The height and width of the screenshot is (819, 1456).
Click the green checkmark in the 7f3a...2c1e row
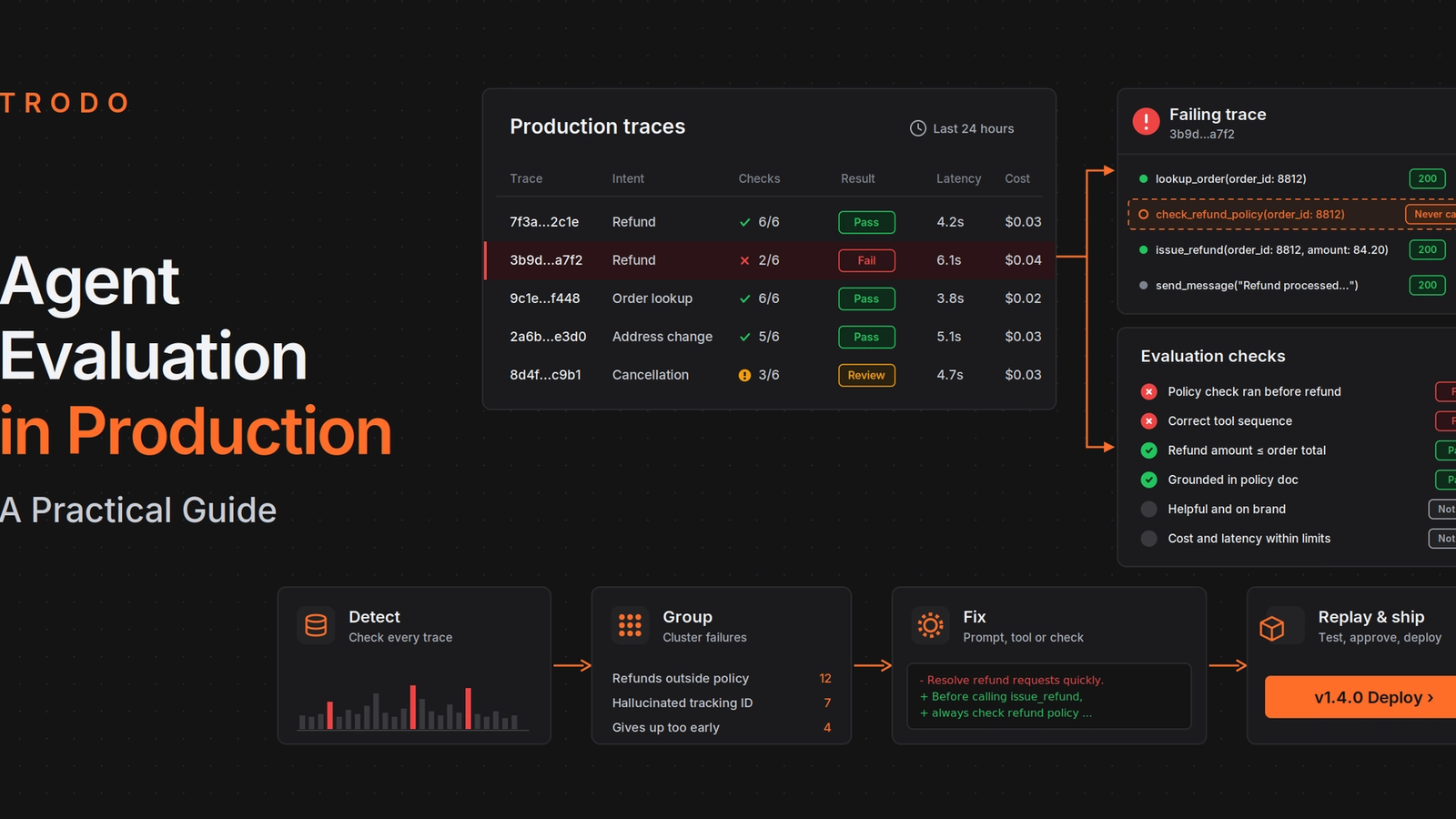(x=745, y=222)
